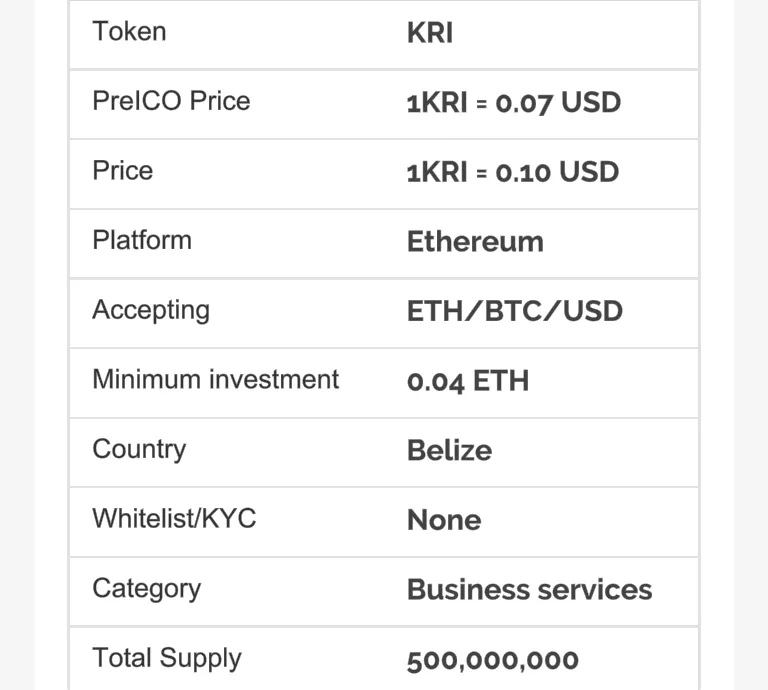
Task: Select the 0.04 ETH value
Action: click(x=468, y=381)
